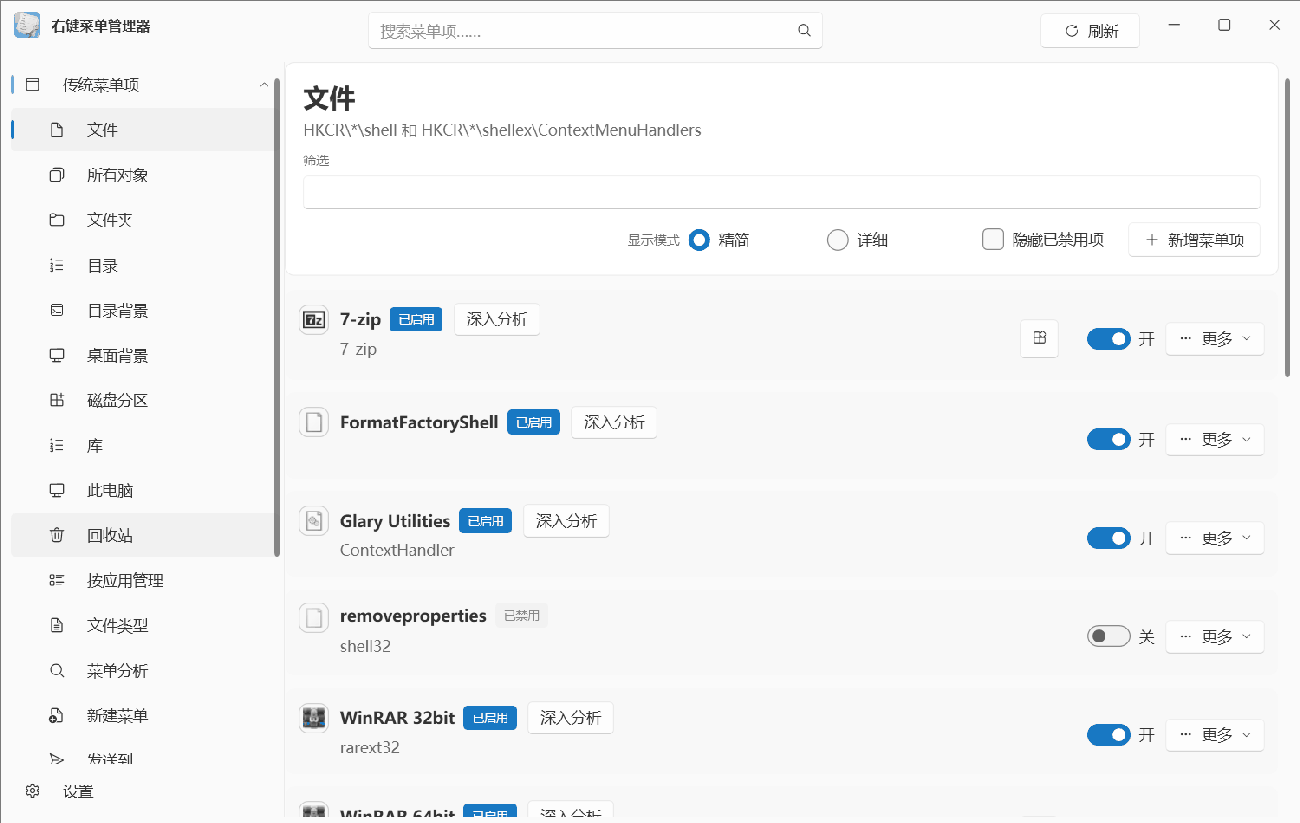Viewport: 1300px width, 823px height.
Task: Click the 磁盘分区 sidebar icon
Action: click(x=57, y=401)
